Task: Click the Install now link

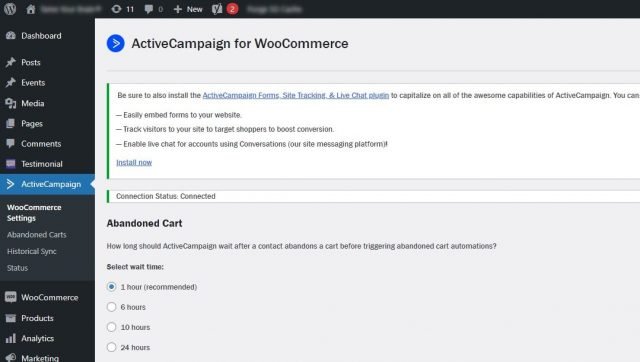Action: pos(134,162)
